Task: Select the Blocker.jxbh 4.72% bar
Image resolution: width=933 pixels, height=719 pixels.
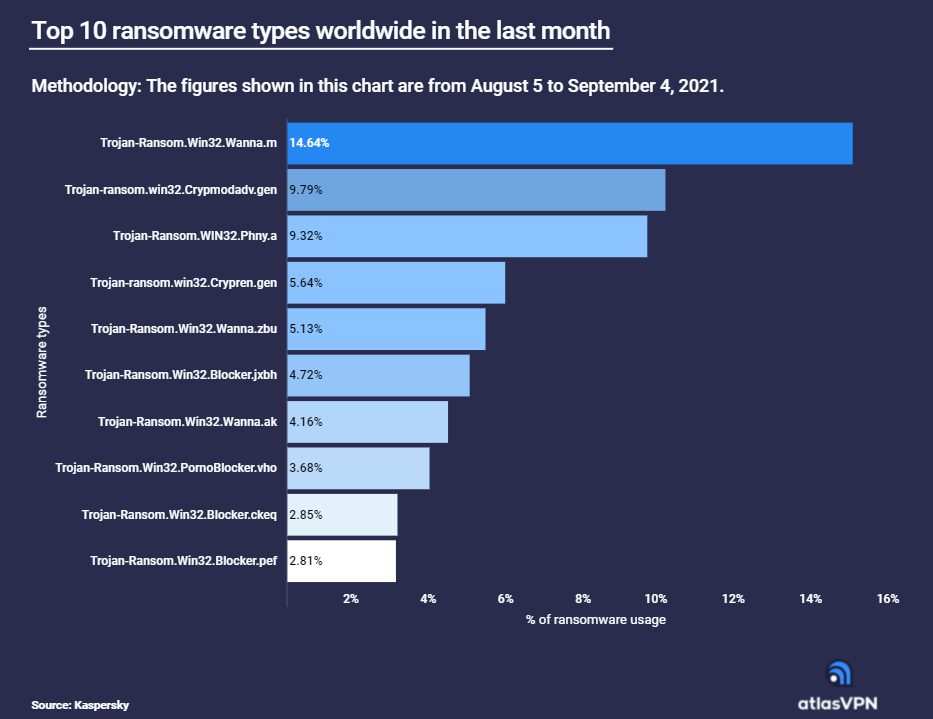Action: (378, 375)
